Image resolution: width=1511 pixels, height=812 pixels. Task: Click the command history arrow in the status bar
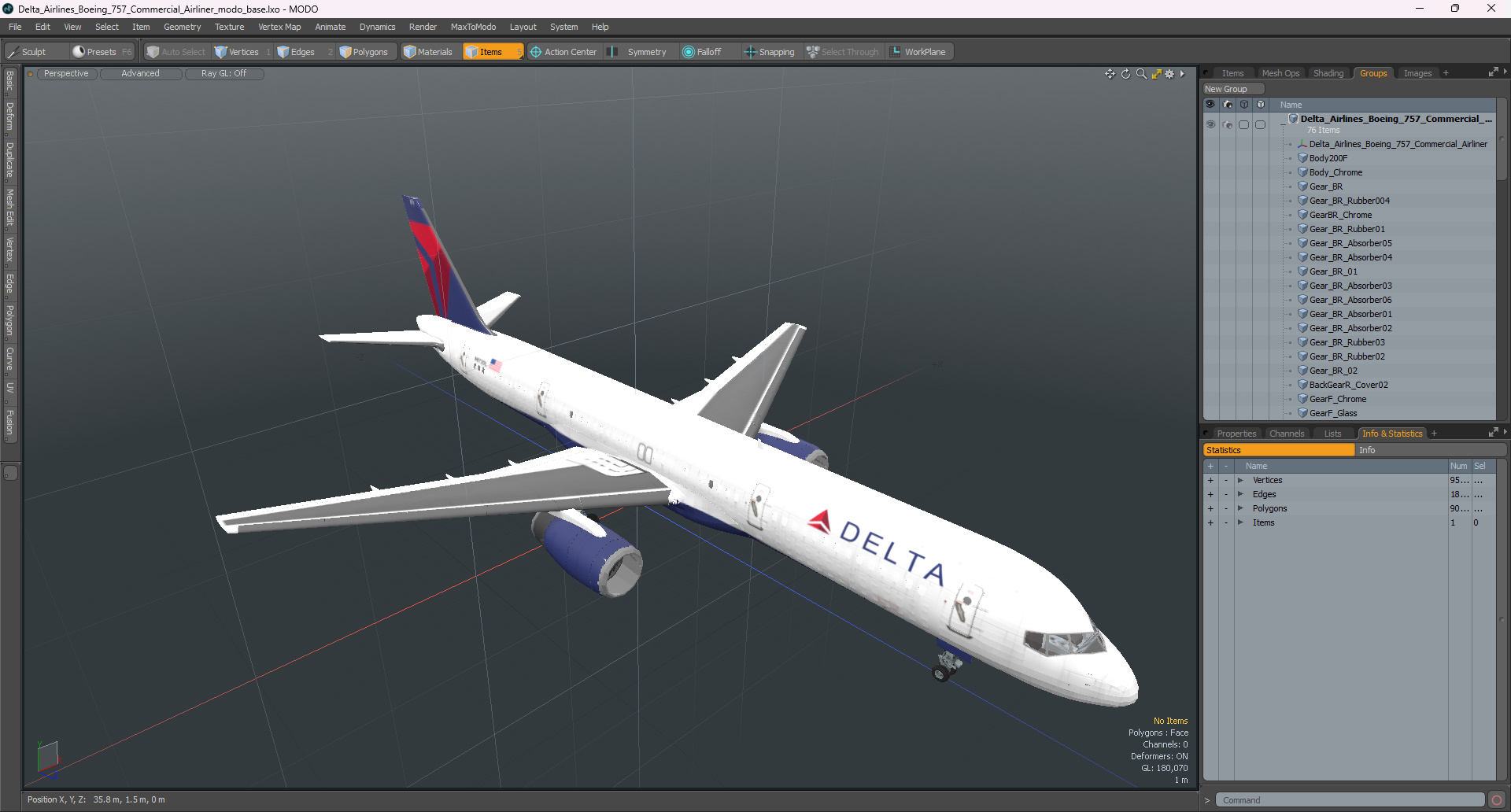click(x=1207, y=800)
